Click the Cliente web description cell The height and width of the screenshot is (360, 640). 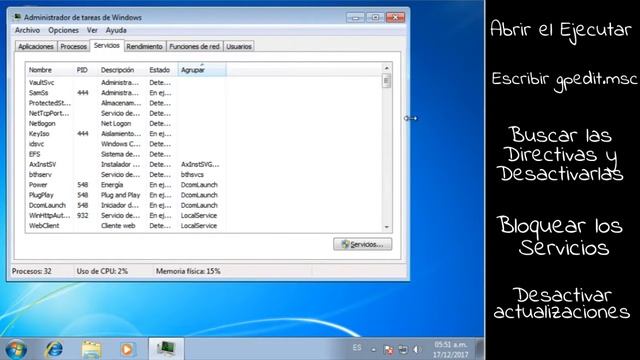pyautogui.click(x=118, y=225)
